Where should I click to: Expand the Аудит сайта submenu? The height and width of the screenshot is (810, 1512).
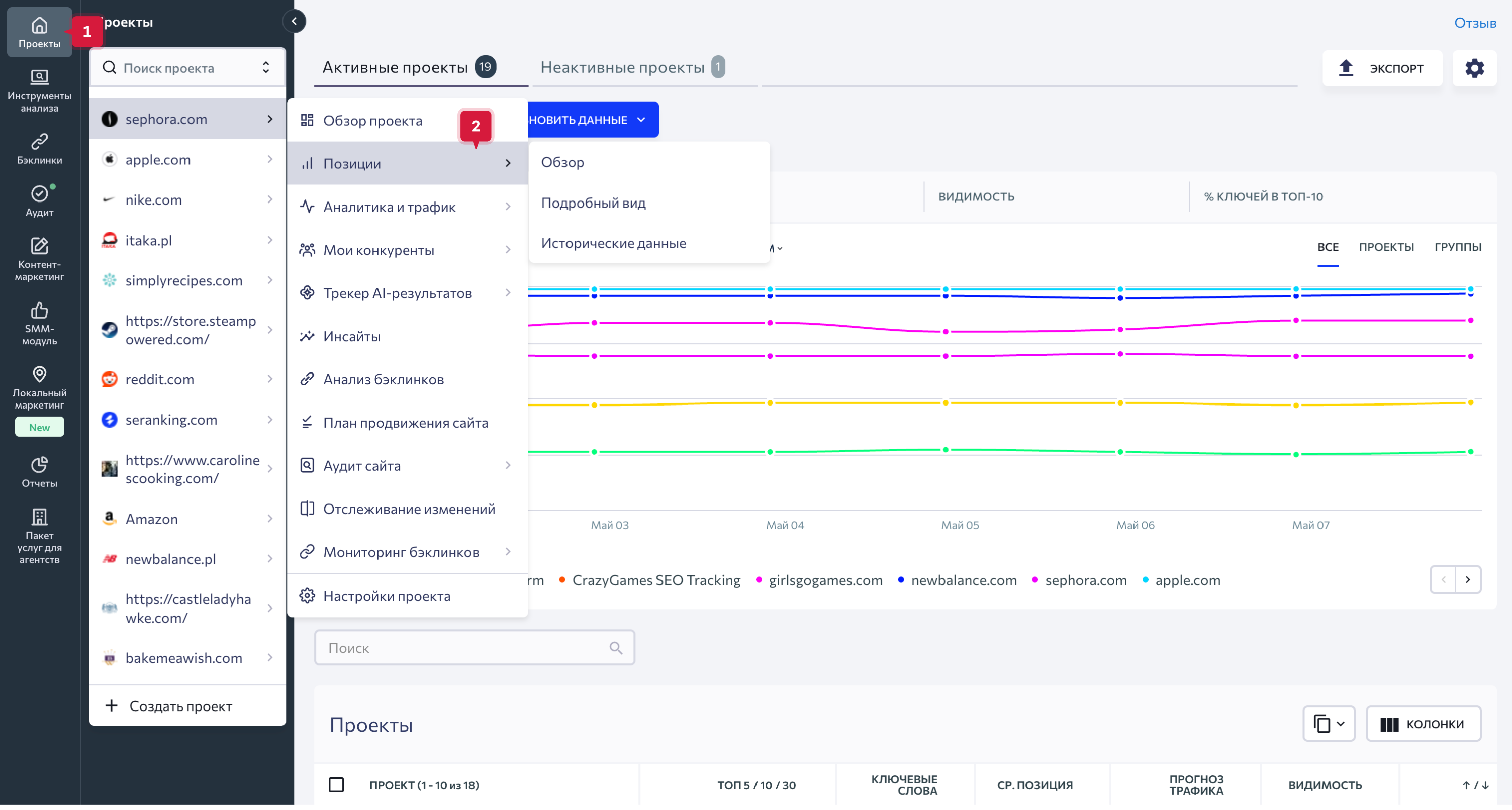508,465
